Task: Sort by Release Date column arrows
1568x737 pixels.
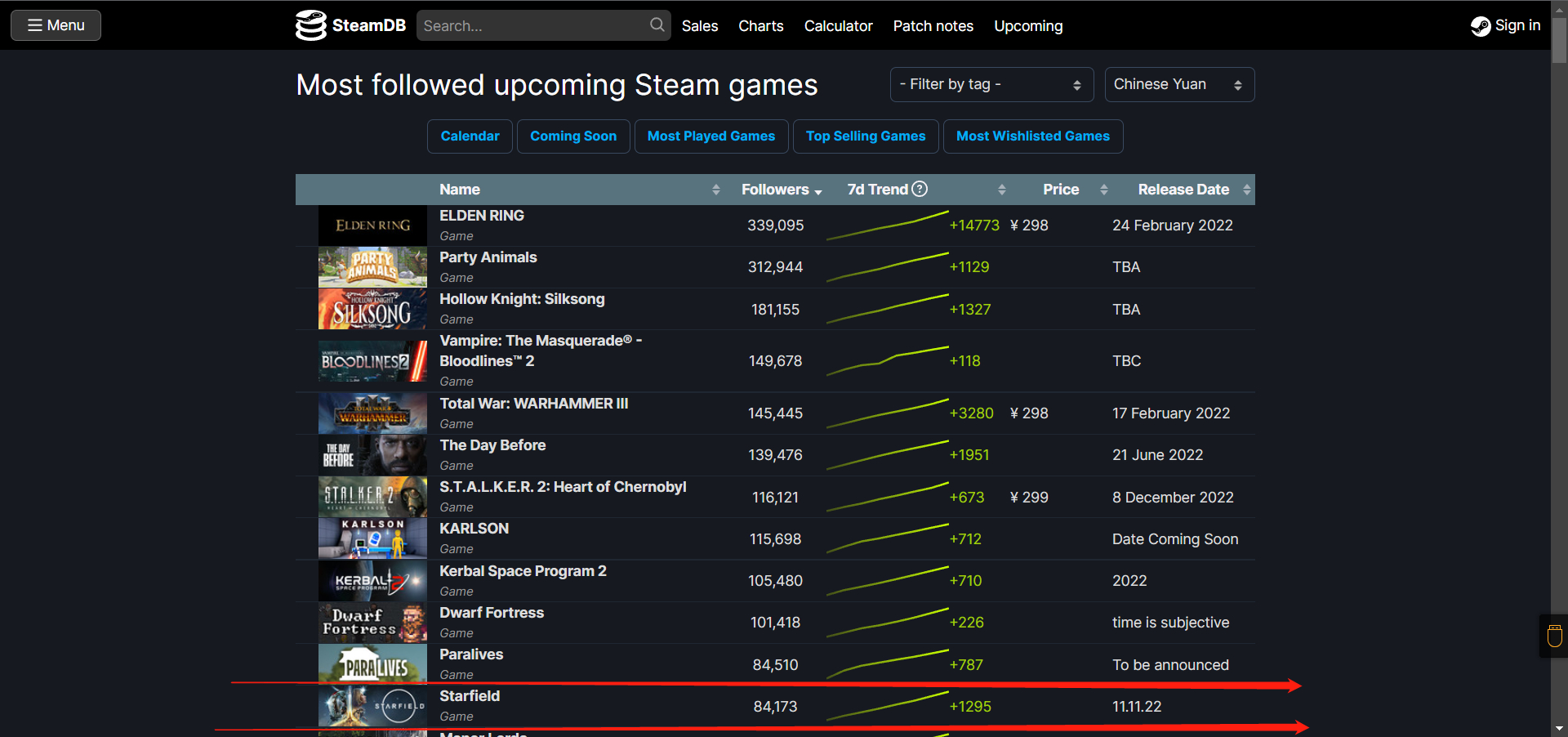Action: coord(1247,190)
